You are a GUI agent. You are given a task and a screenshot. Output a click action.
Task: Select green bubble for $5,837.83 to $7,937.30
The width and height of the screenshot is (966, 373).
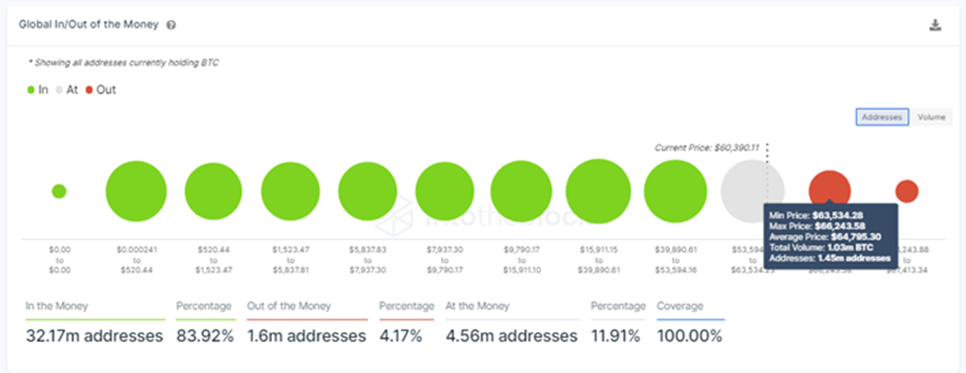click(367, 191)
